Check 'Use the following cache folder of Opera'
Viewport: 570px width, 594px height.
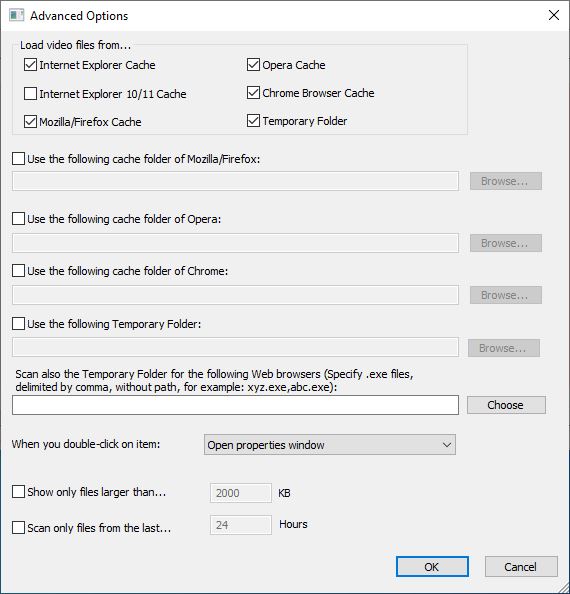pos(19,219)
